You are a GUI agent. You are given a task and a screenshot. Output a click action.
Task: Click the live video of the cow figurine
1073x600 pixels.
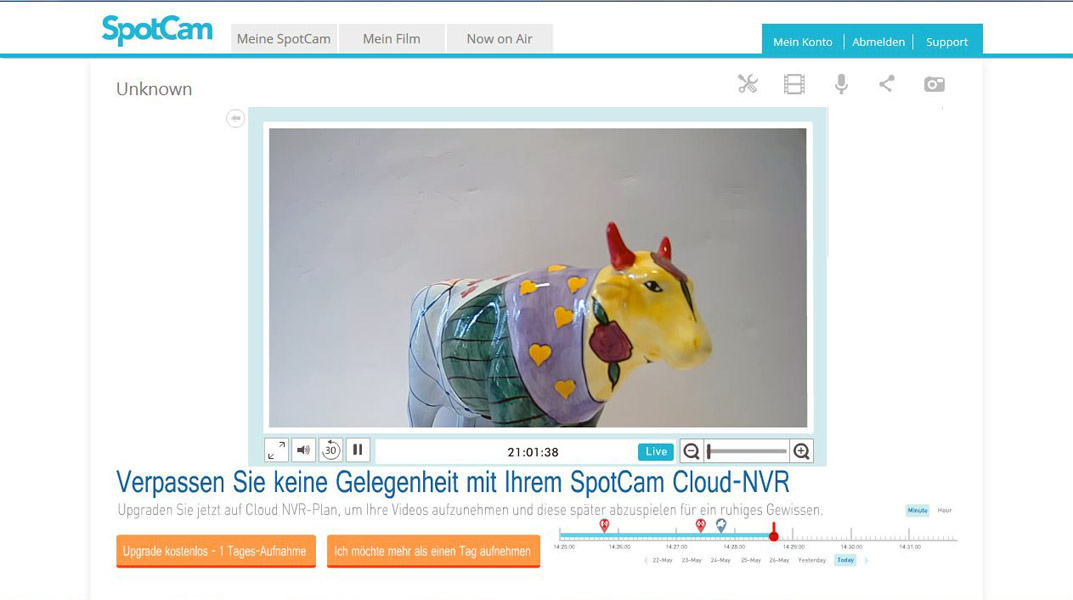coord(538,278)
